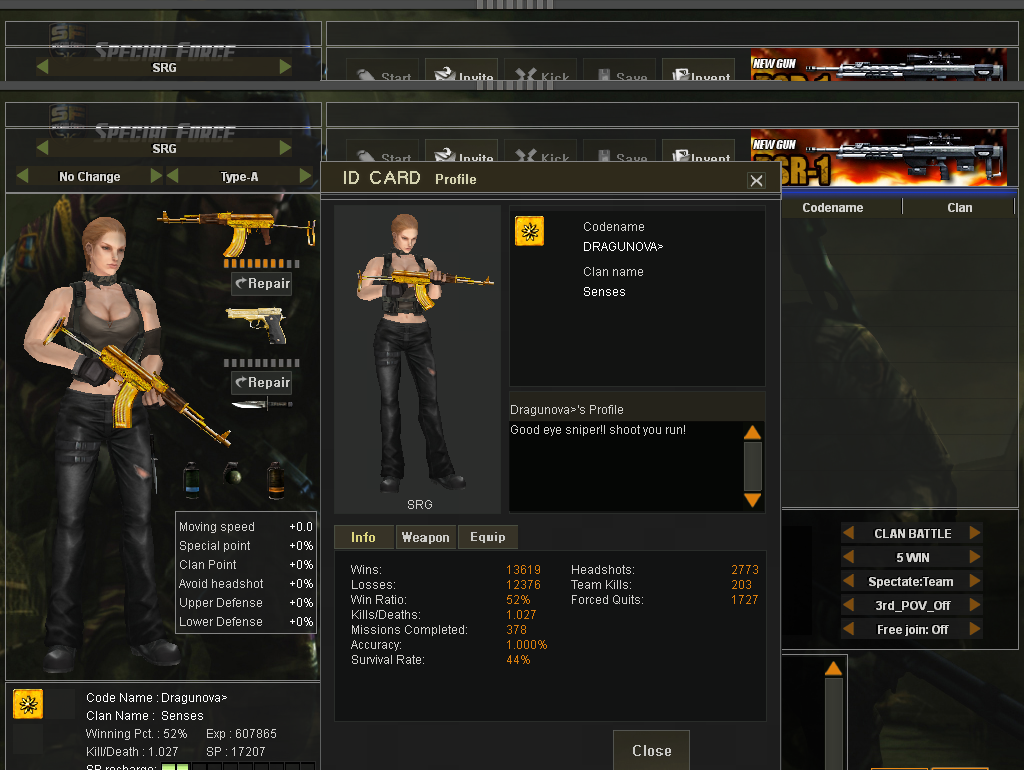Left arrow beside No Change
The width and height of the screenshot is (1024, 770).
click(22, 176)
